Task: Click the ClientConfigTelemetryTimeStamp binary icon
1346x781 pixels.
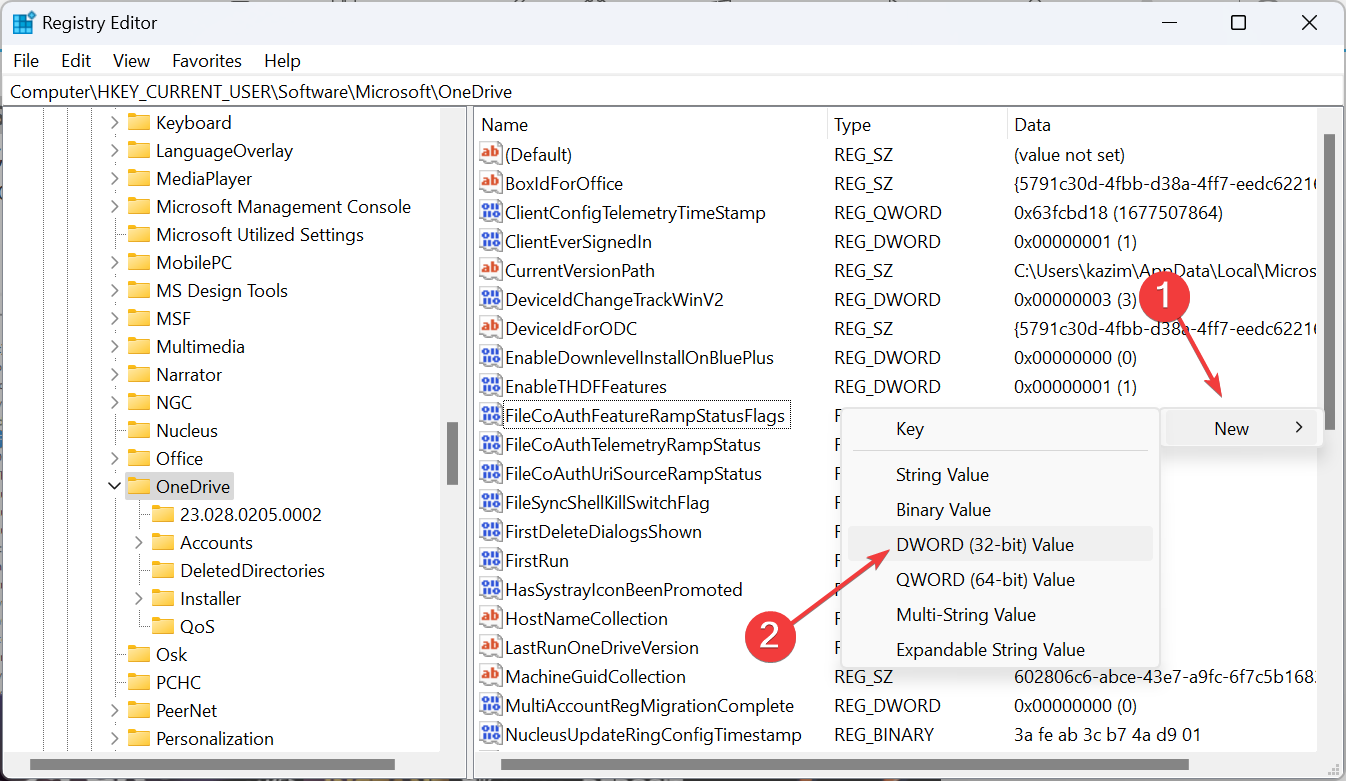Action: (490, 212)
